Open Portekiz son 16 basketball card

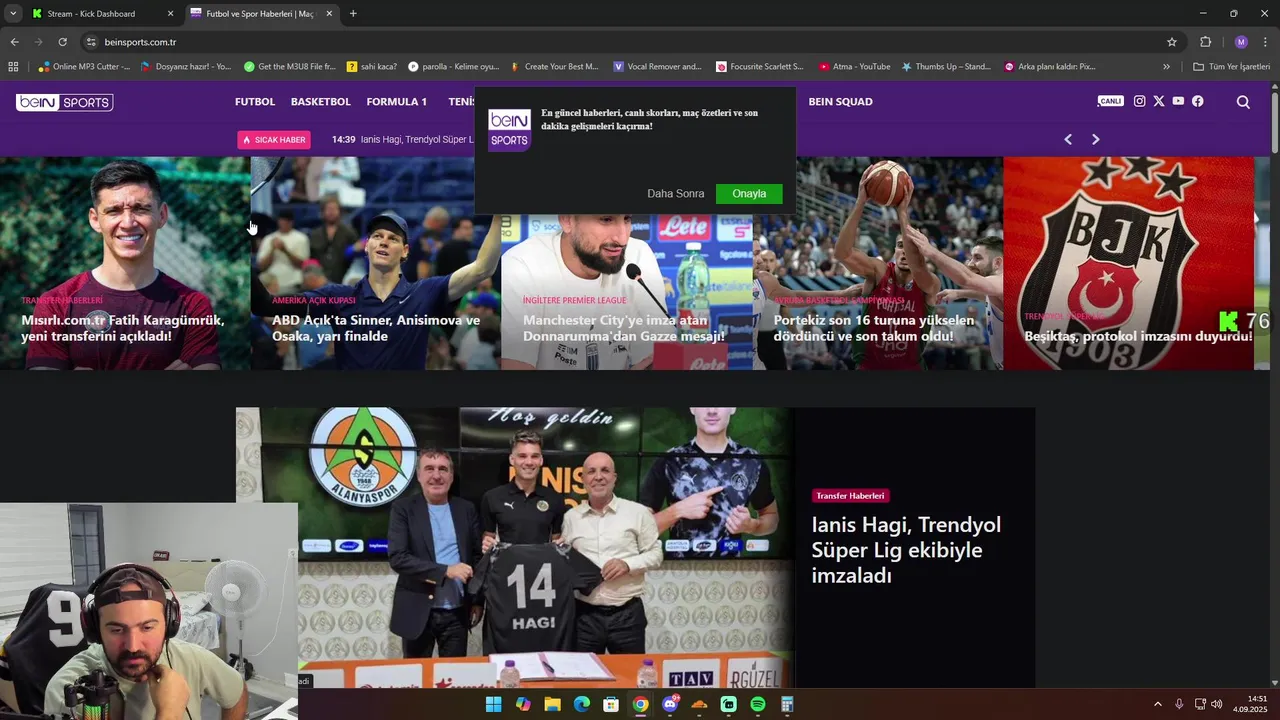point(878,264)
